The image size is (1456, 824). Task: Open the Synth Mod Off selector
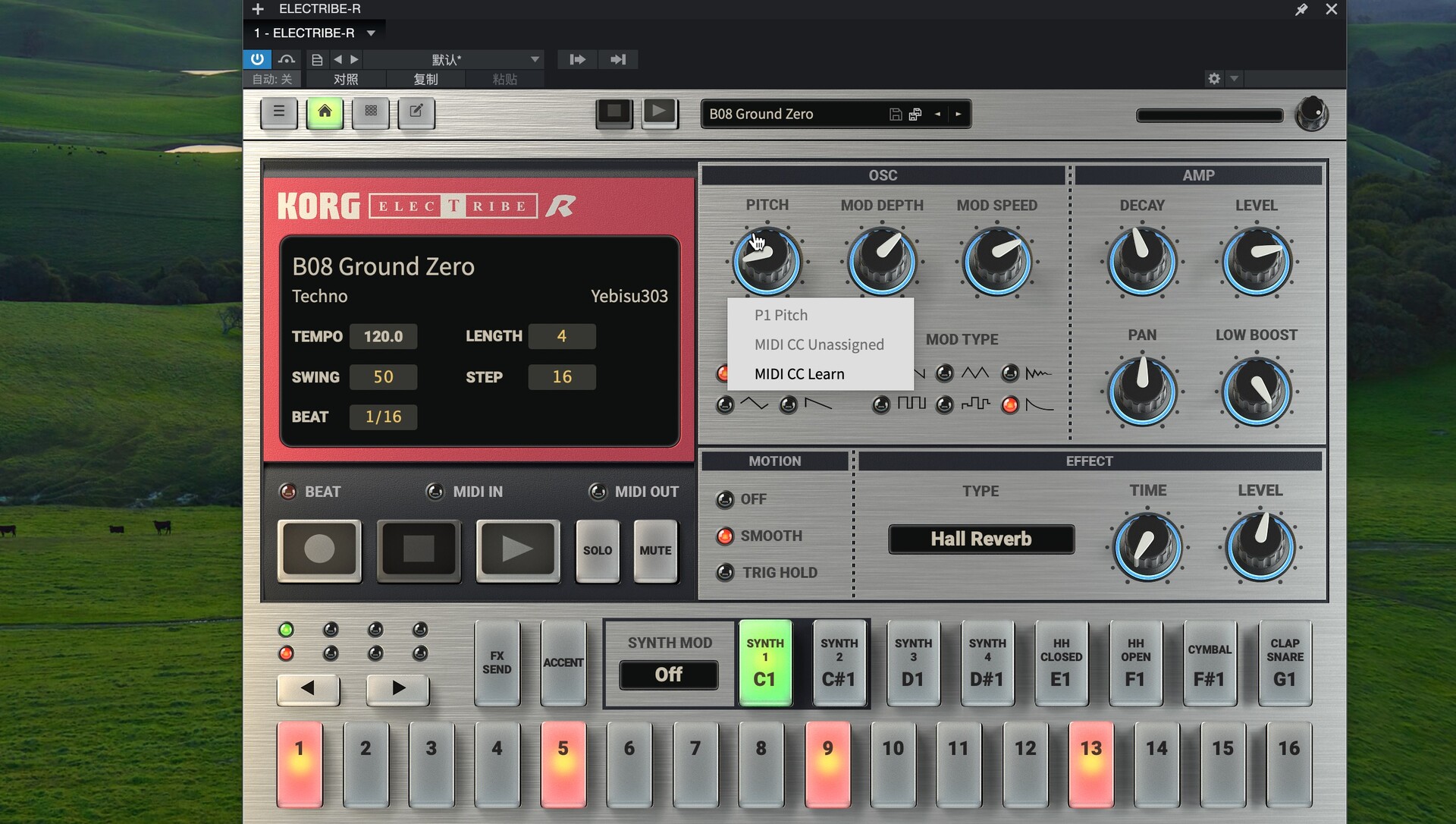point(669,675)
